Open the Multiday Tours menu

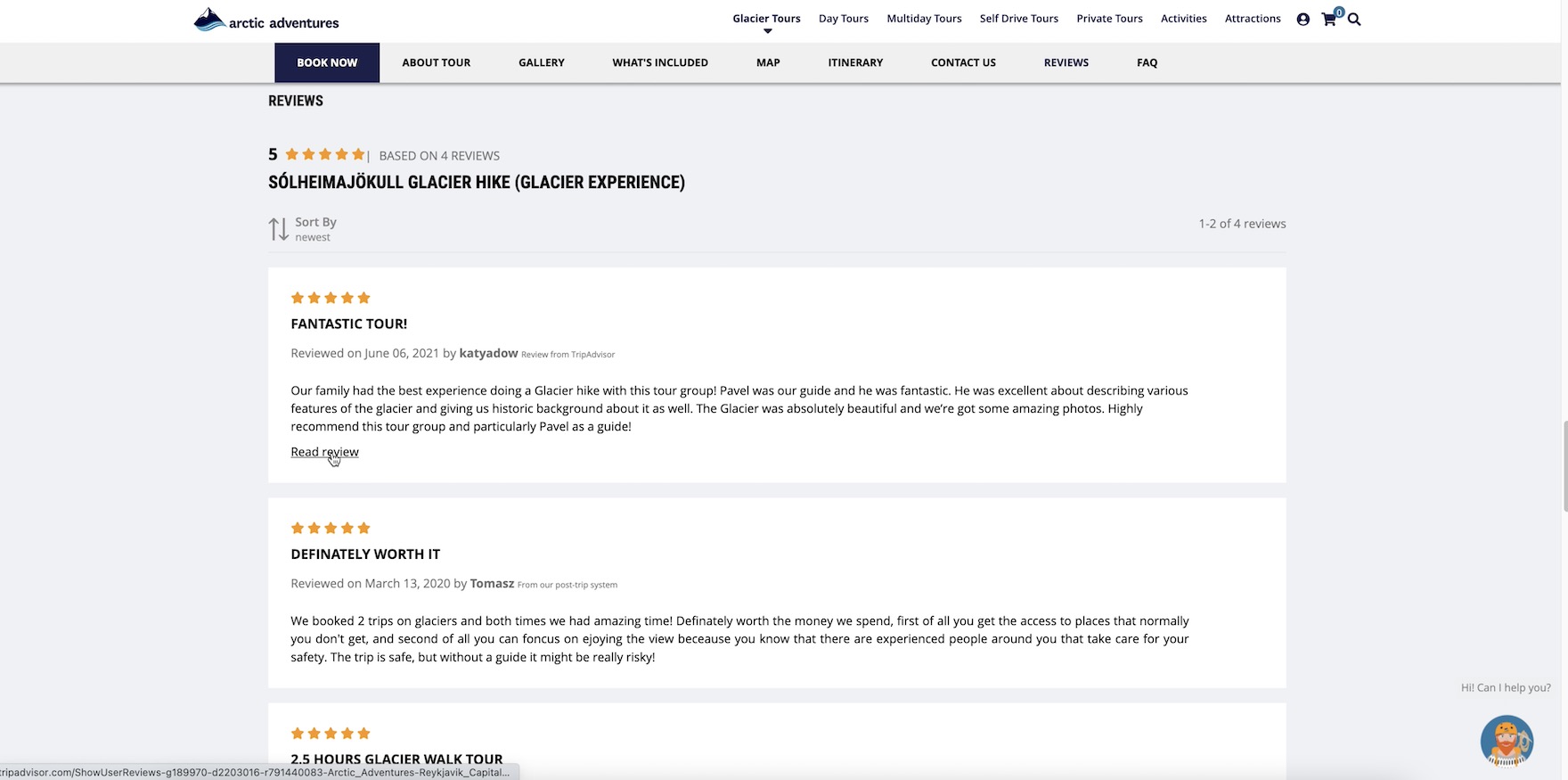tap(924, 19)
